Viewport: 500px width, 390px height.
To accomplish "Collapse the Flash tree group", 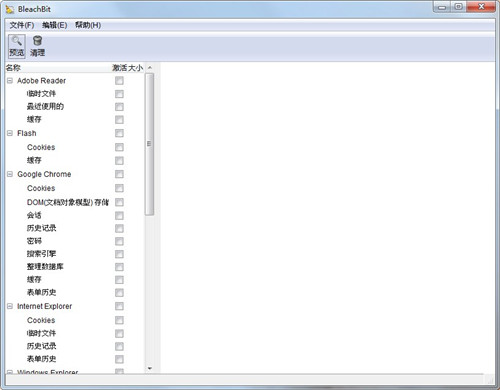I will 10,133.
